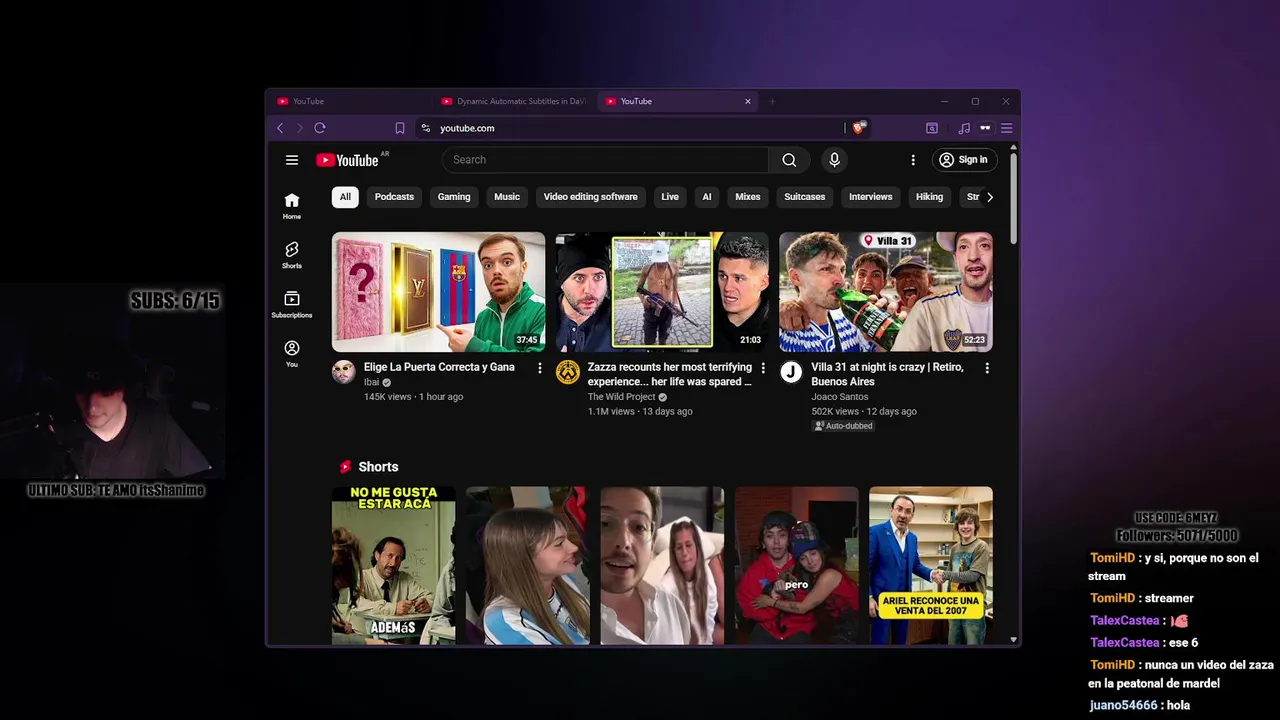Open options for Elige La Puerta video
Screen dimensions: 1280x720
point(540,368)
